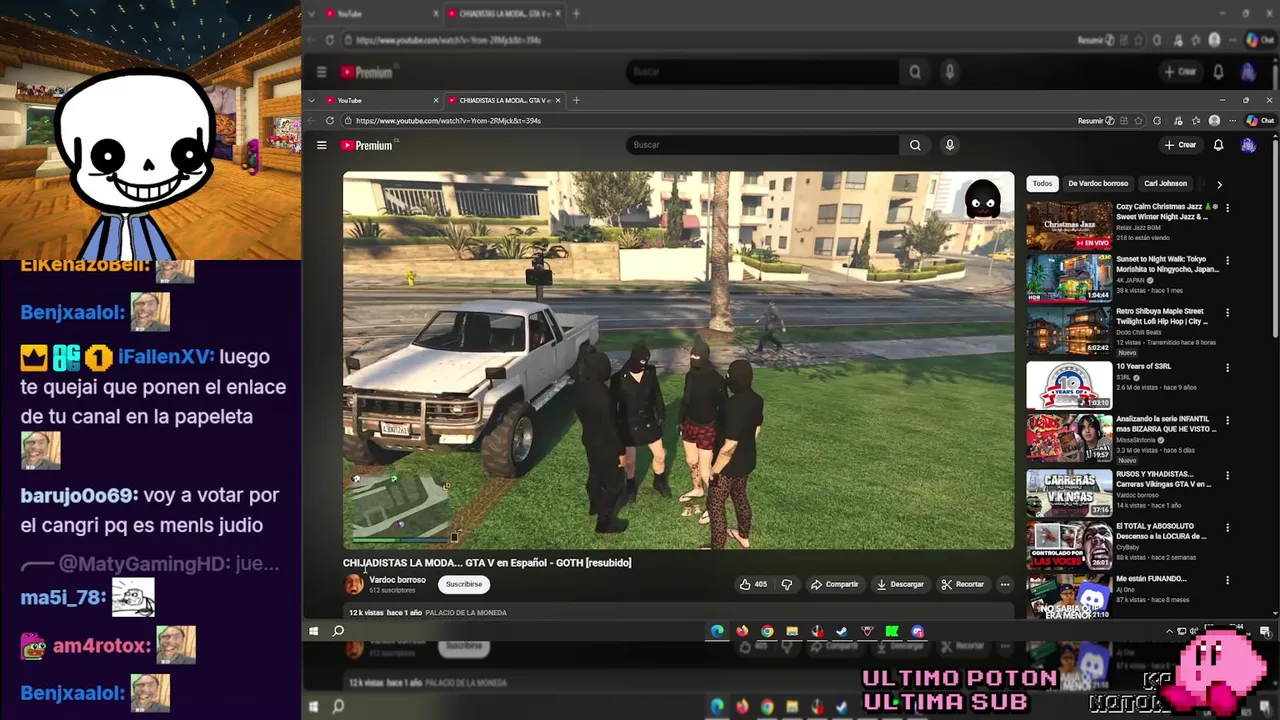Open options for Me están FUNDANDO video

click(1227, 580)
